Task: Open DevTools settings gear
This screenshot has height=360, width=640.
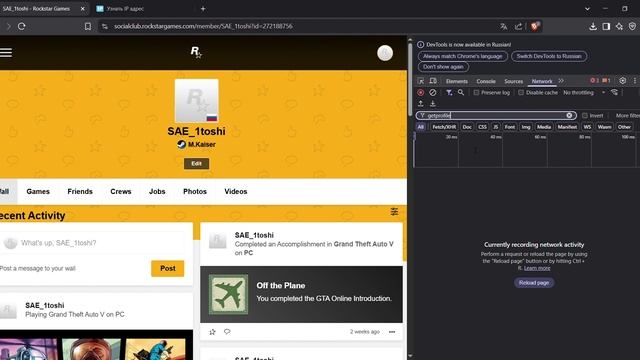Action: [622, 81]
